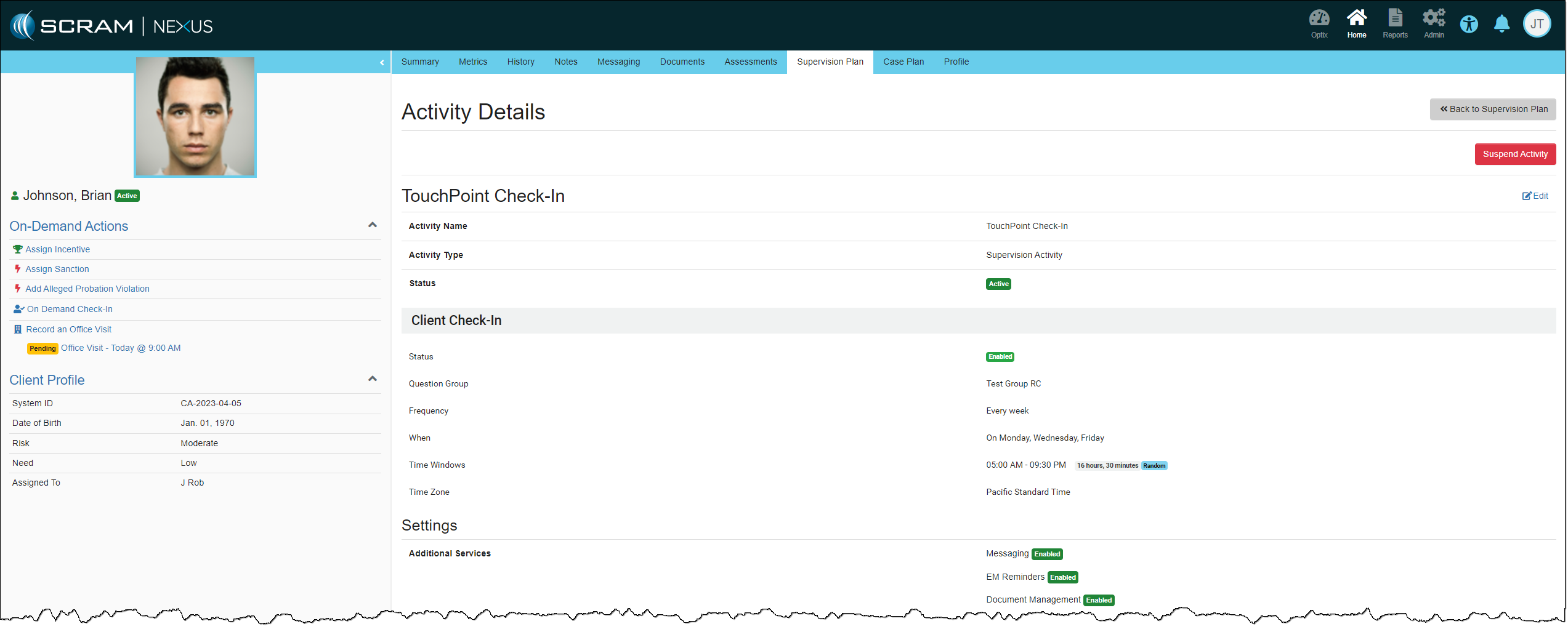Click the SCRAM Nexus logo

111,26
